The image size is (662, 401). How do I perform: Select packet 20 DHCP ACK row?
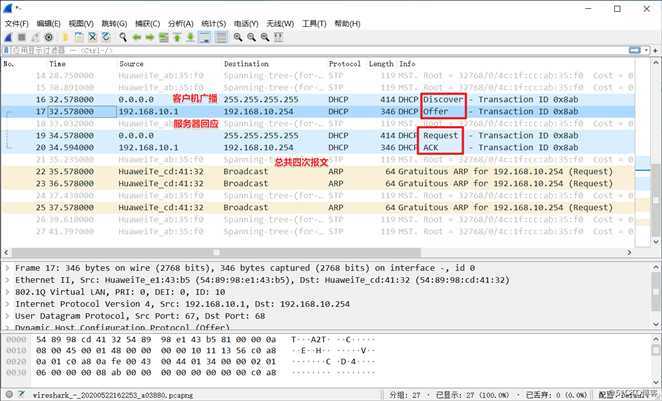[x=317, y=147]
